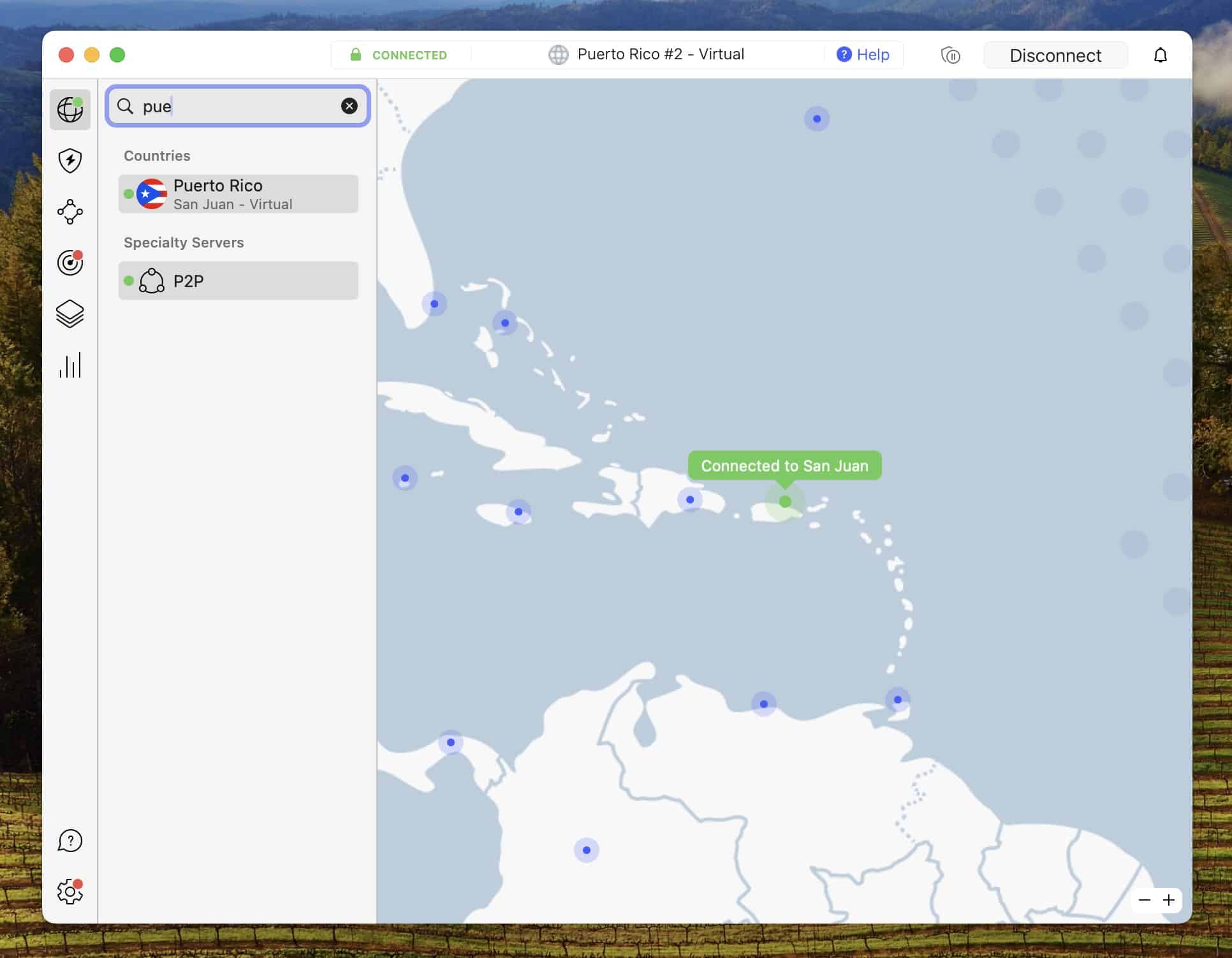Click the green San Juan server pin
The width and height of the screenshot is (1232, 958).
(785, 501)
